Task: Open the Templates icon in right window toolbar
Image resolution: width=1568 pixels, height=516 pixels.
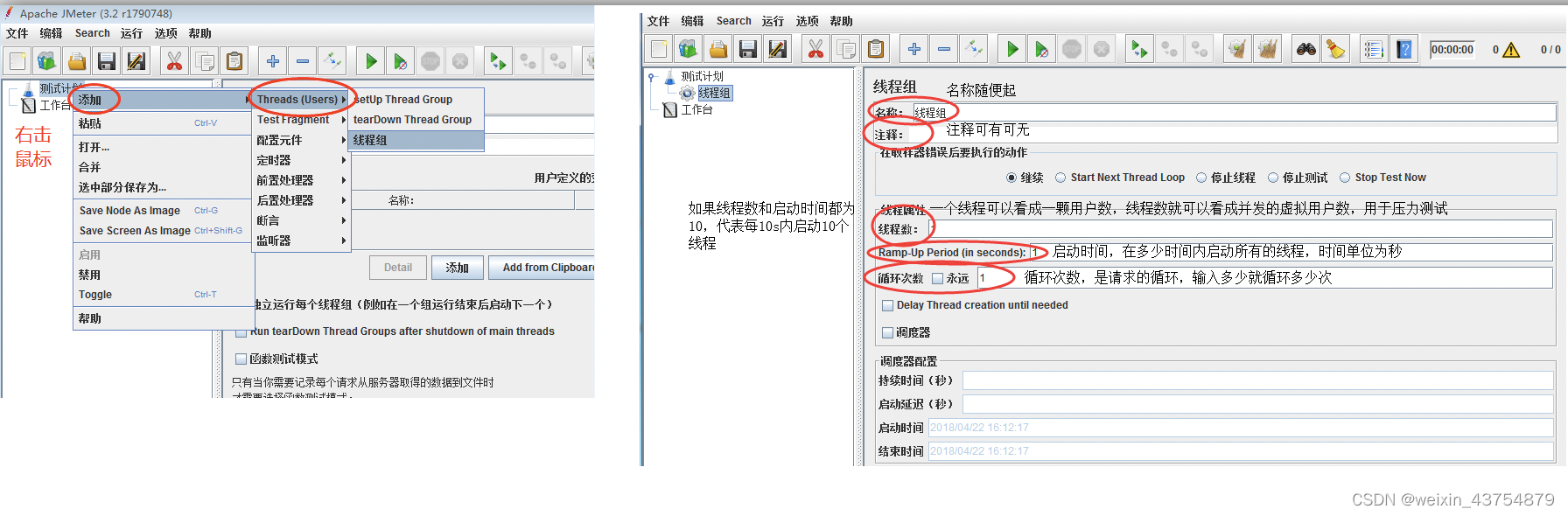Action: tap(689, 49)
